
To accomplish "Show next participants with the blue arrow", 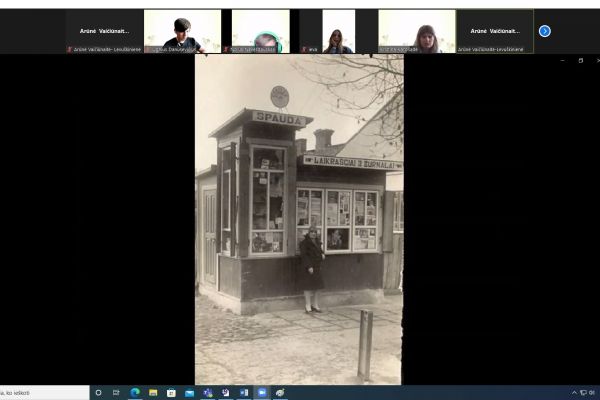I will 545,31.
